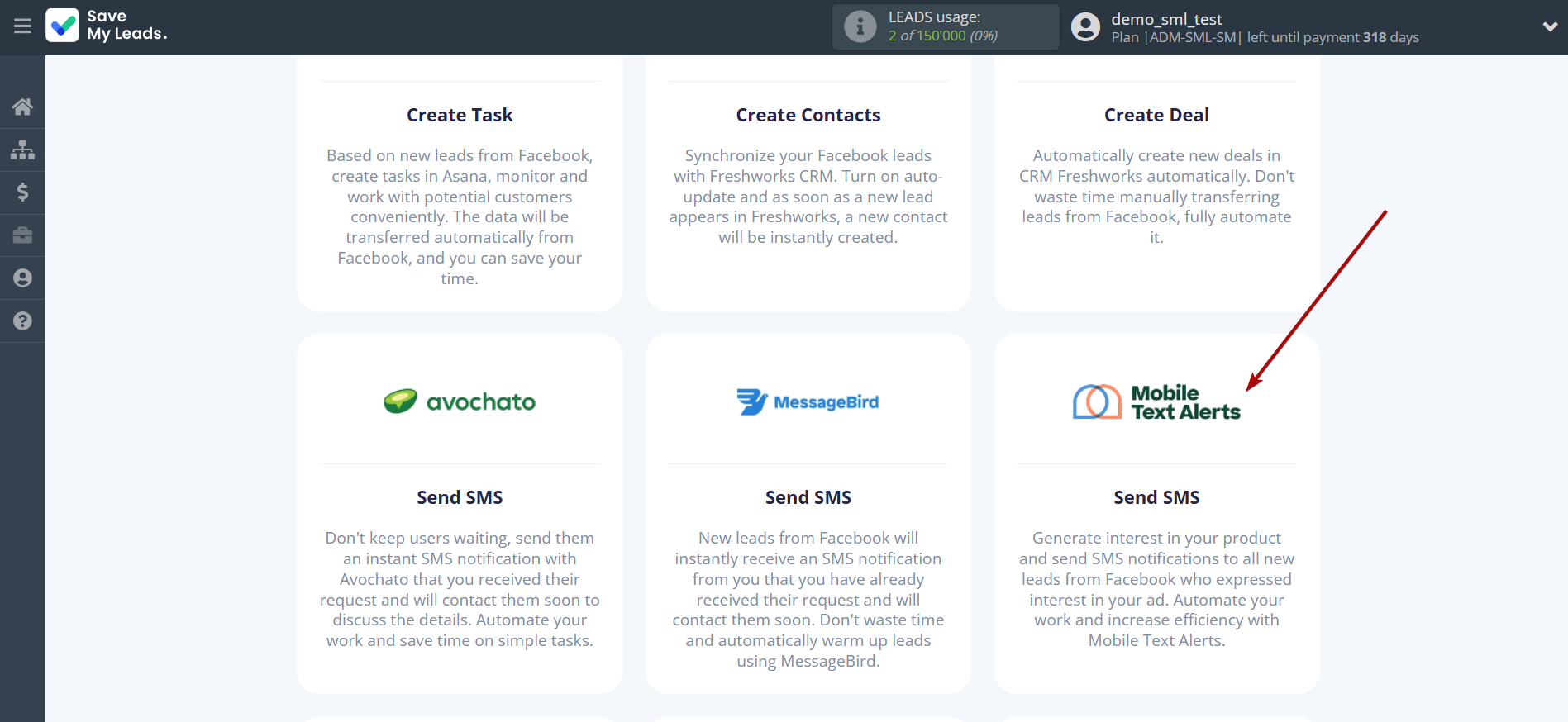1568x722 pixels.
Task: Click the LEADS usage info icon
Action: [860, 26]
